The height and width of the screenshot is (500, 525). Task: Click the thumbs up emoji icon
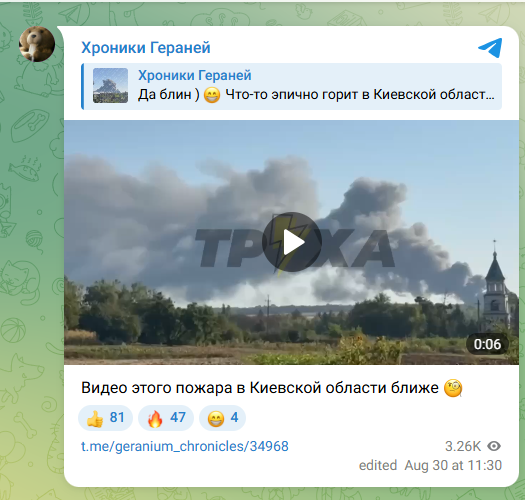click(95, 419)
